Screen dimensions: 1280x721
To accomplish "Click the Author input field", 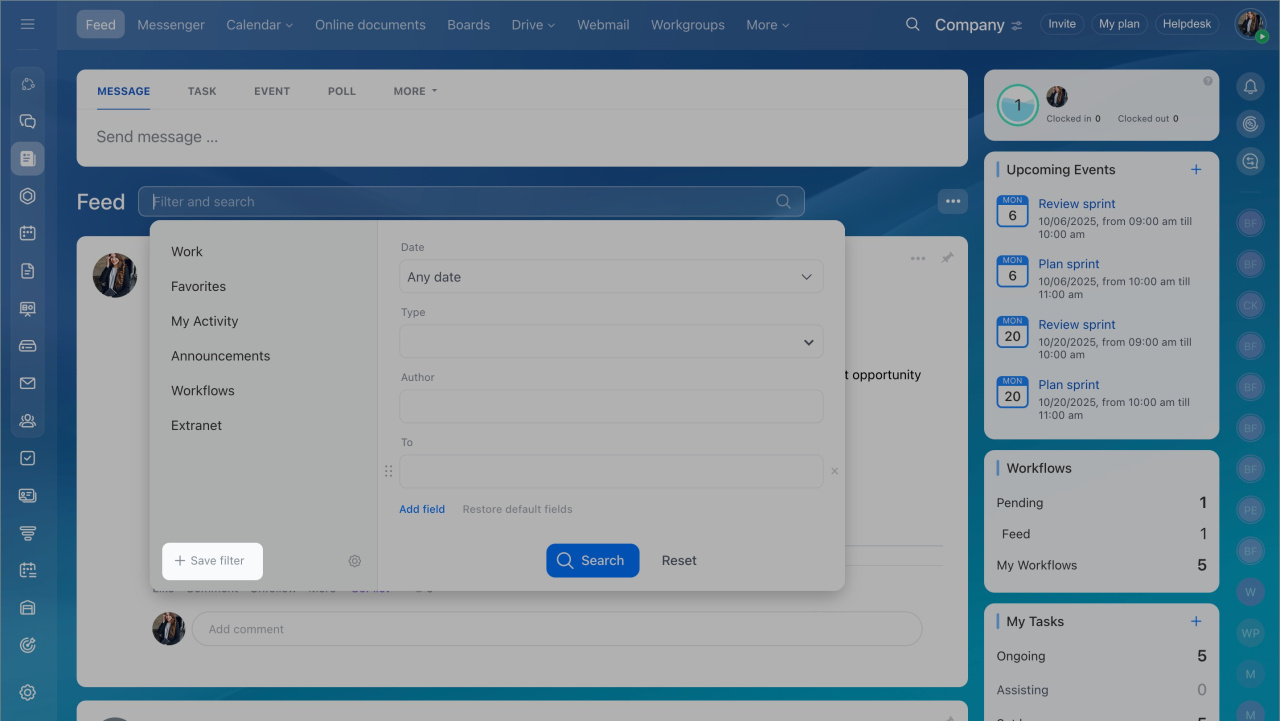I will click(x=611, y=407).
